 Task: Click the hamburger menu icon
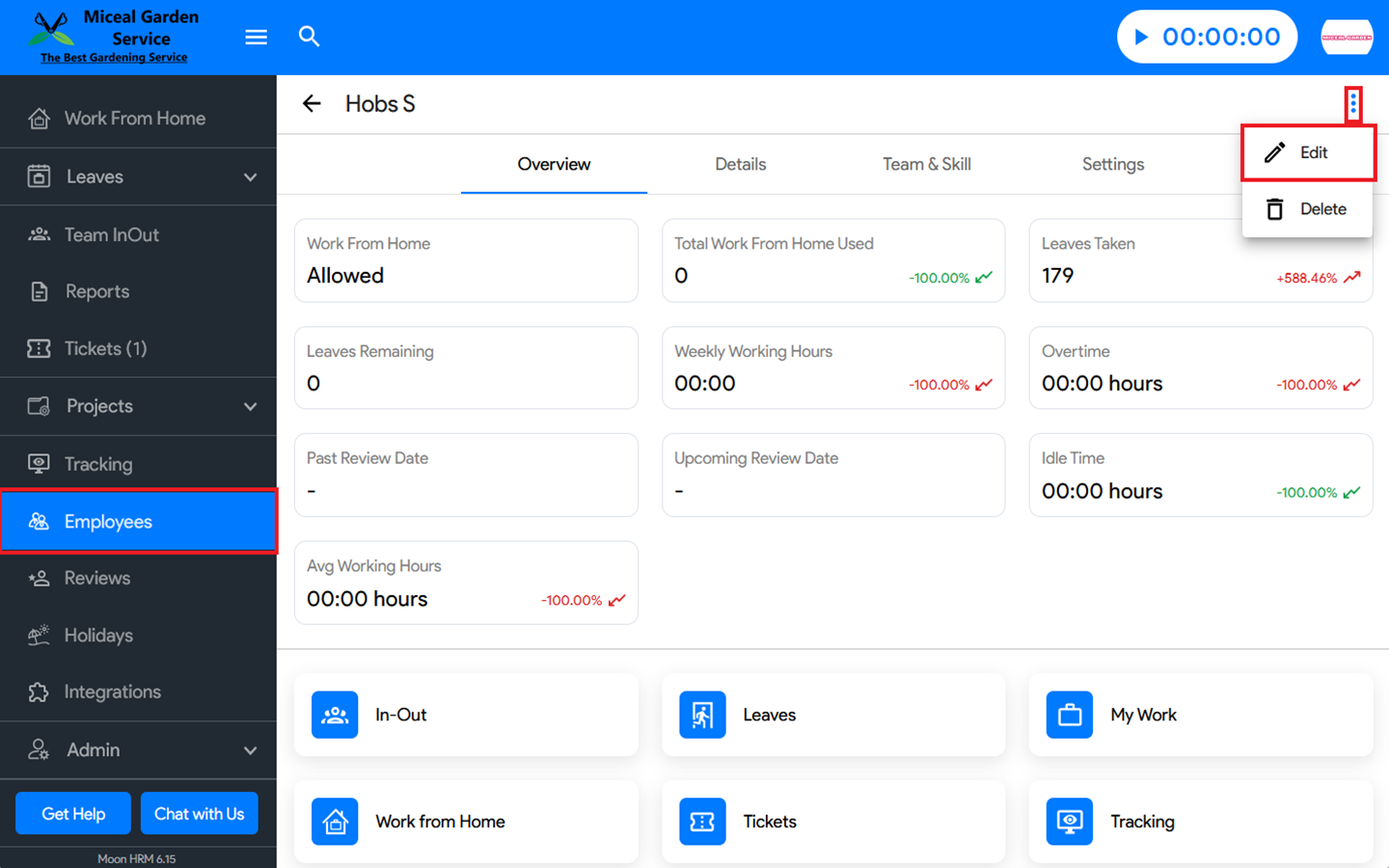[256, 37]
